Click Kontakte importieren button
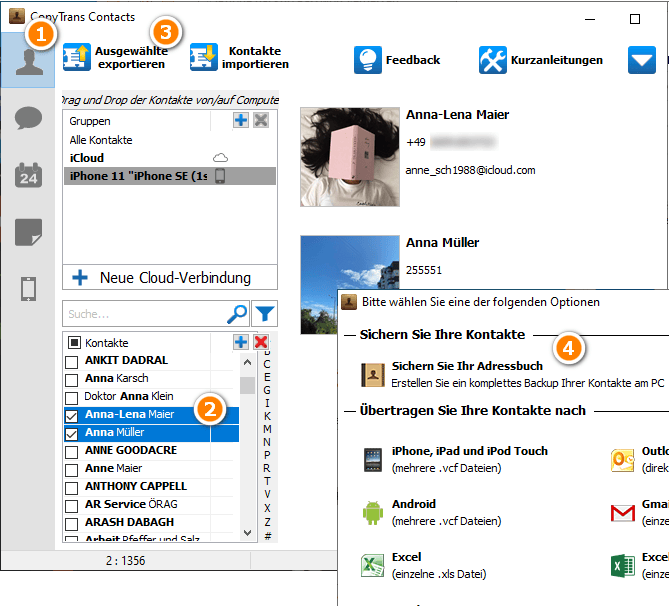Screen dimensions: 669x606 click(239, 57)
